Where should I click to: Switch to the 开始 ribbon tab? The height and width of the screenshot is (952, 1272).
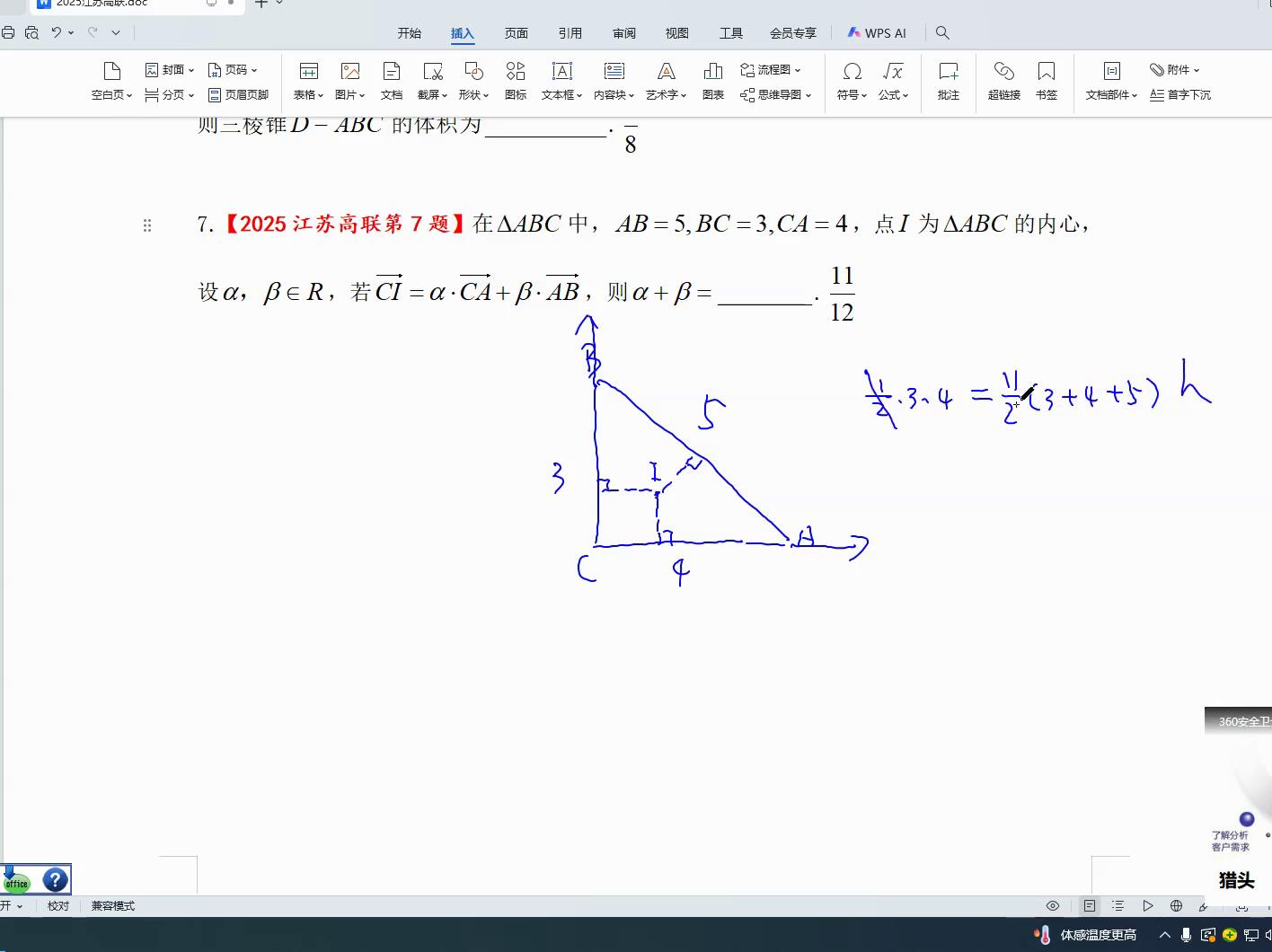(x=410, y=33)
